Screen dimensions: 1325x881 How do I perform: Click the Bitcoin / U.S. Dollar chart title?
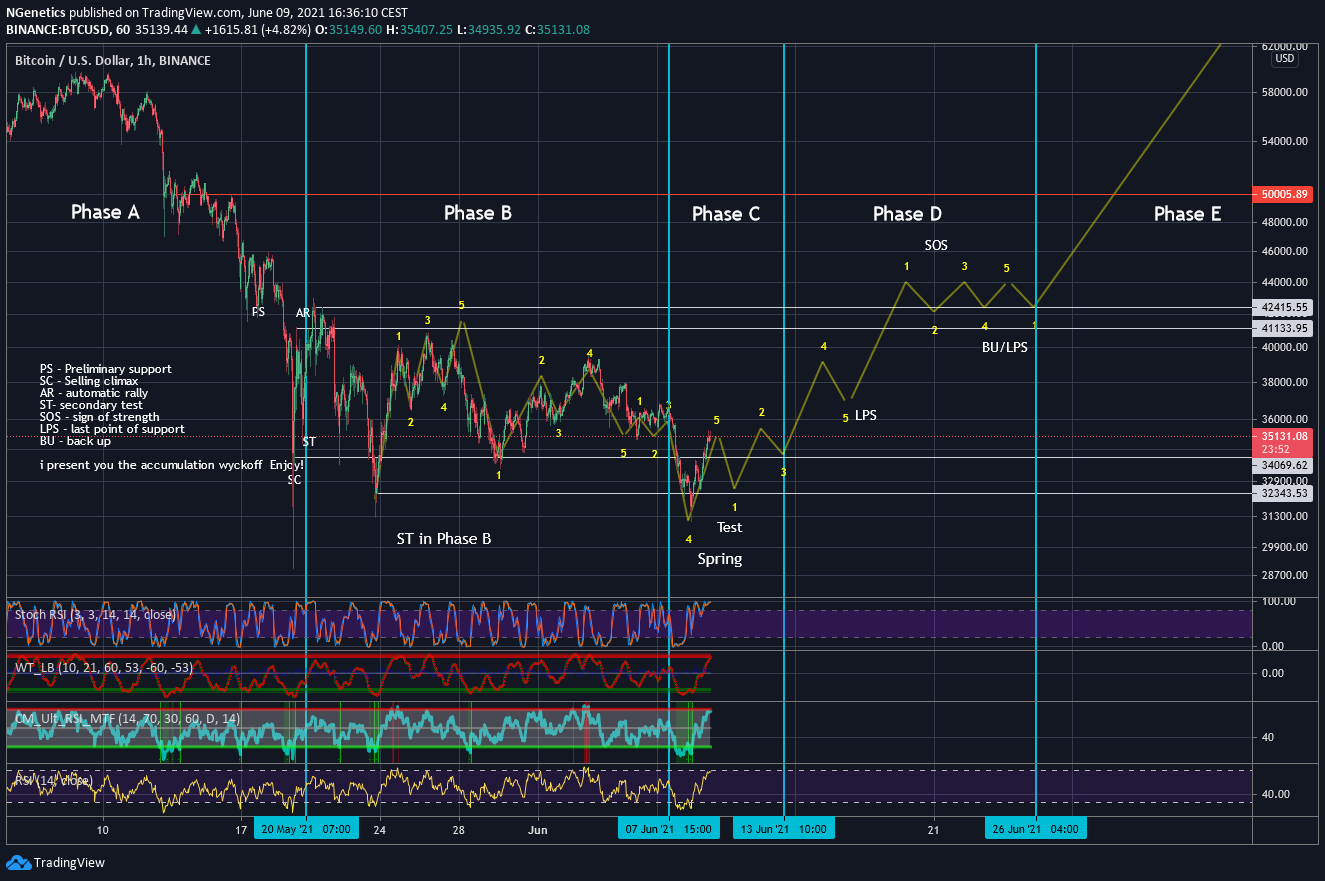[x=112, y=61]
